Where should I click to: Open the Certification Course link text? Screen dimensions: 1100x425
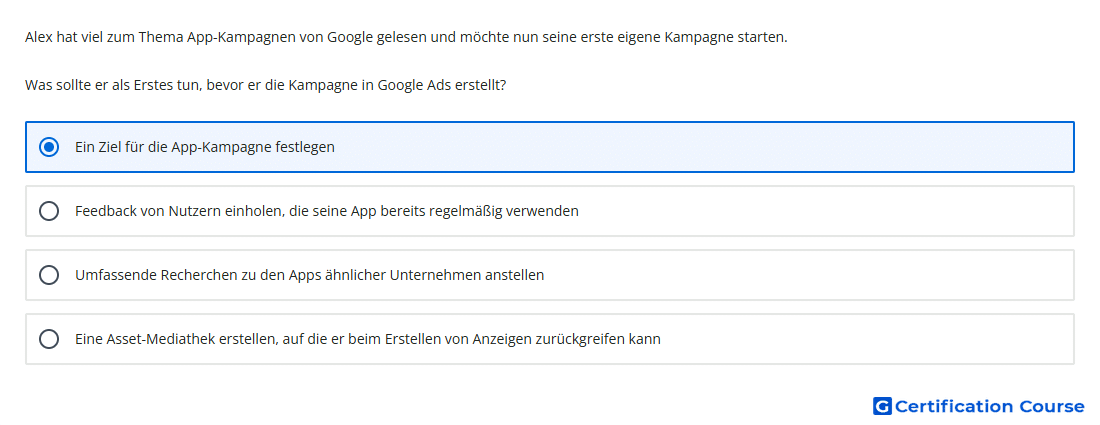click(x=989, y=406)
